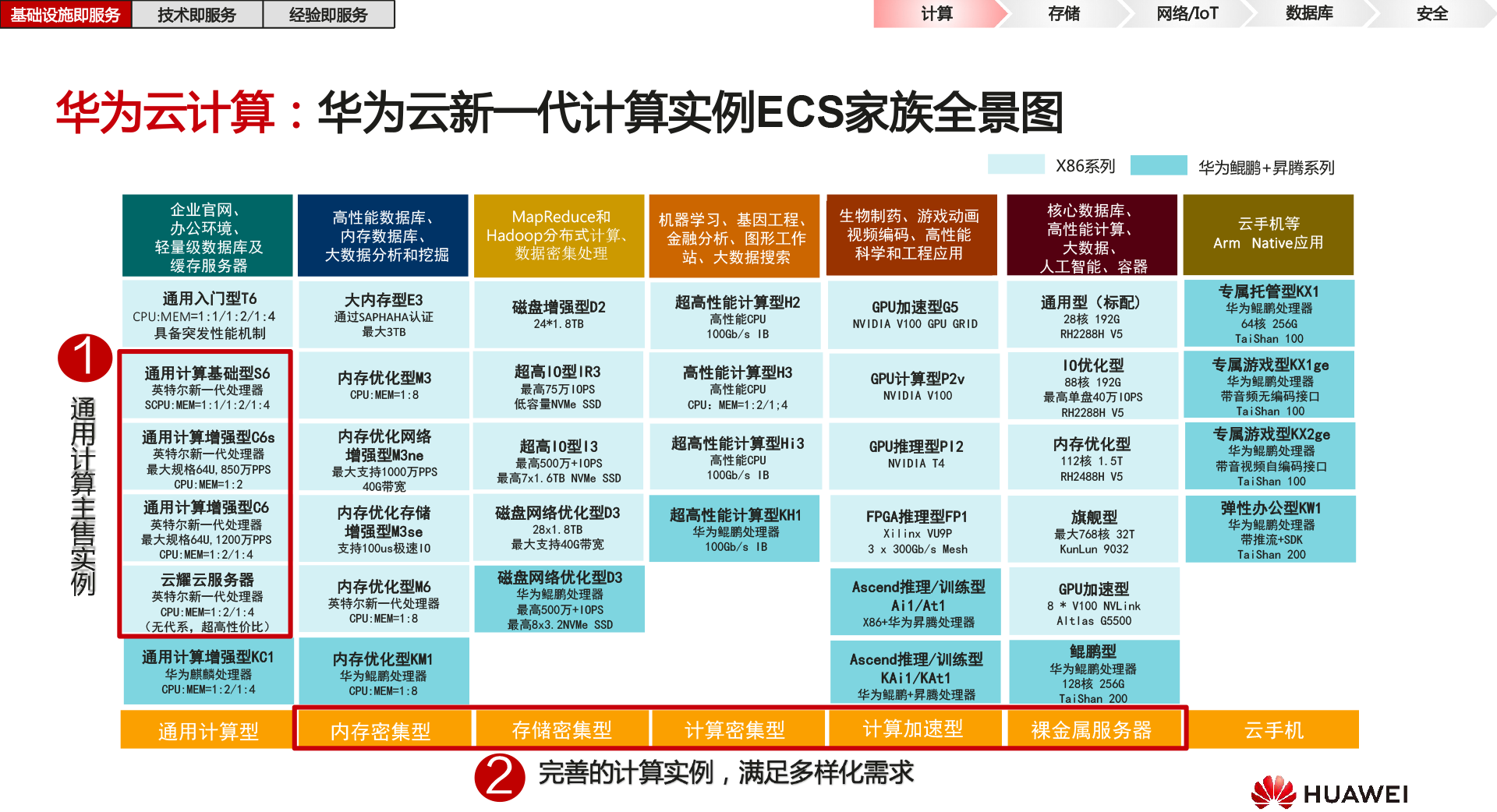
Task: Click the 华为鲲鹏+昇腾系列 legend color swatch
Action: point(1158,165)
